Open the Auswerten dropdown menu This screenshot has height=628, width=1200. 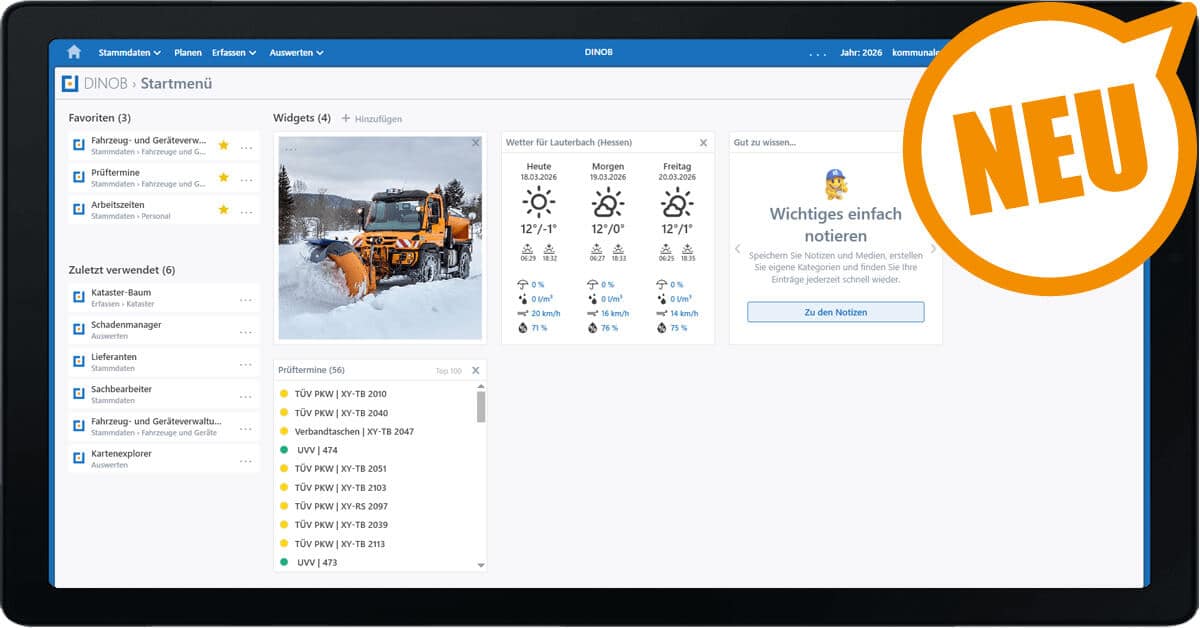(296, 53)
